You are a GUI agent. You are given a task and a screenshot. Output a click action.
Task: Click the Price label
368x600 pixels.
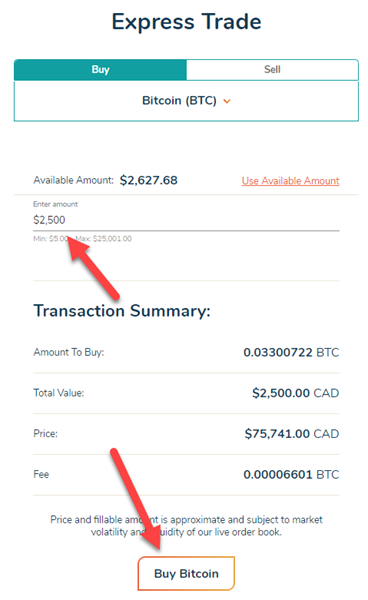pos(45,434)
